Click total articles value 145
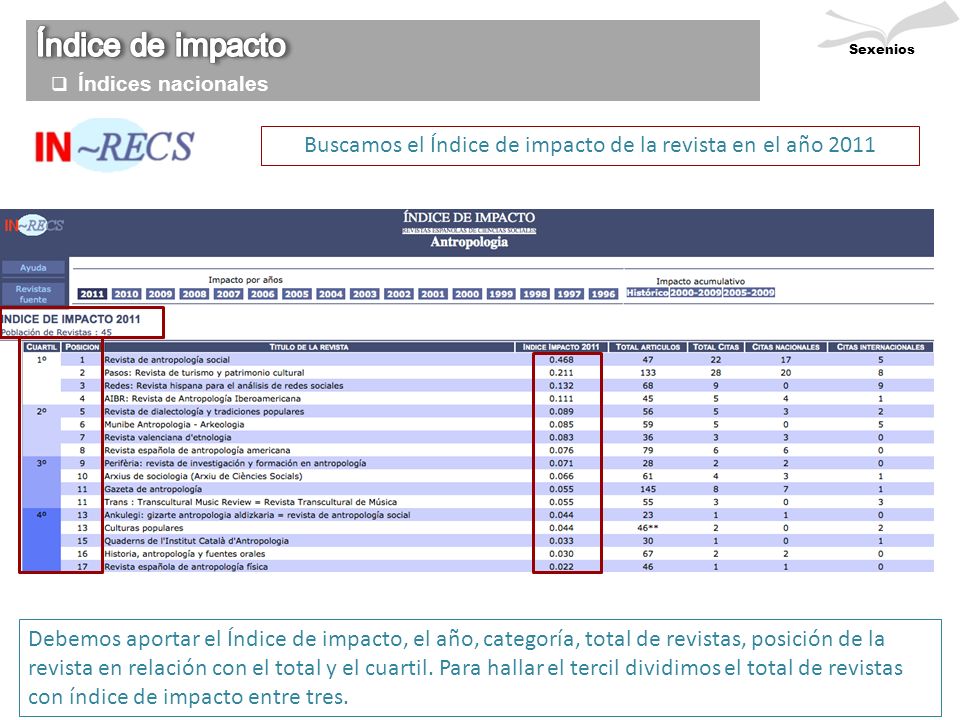This screenshot has width=960, height=720. tap(648, 489)
